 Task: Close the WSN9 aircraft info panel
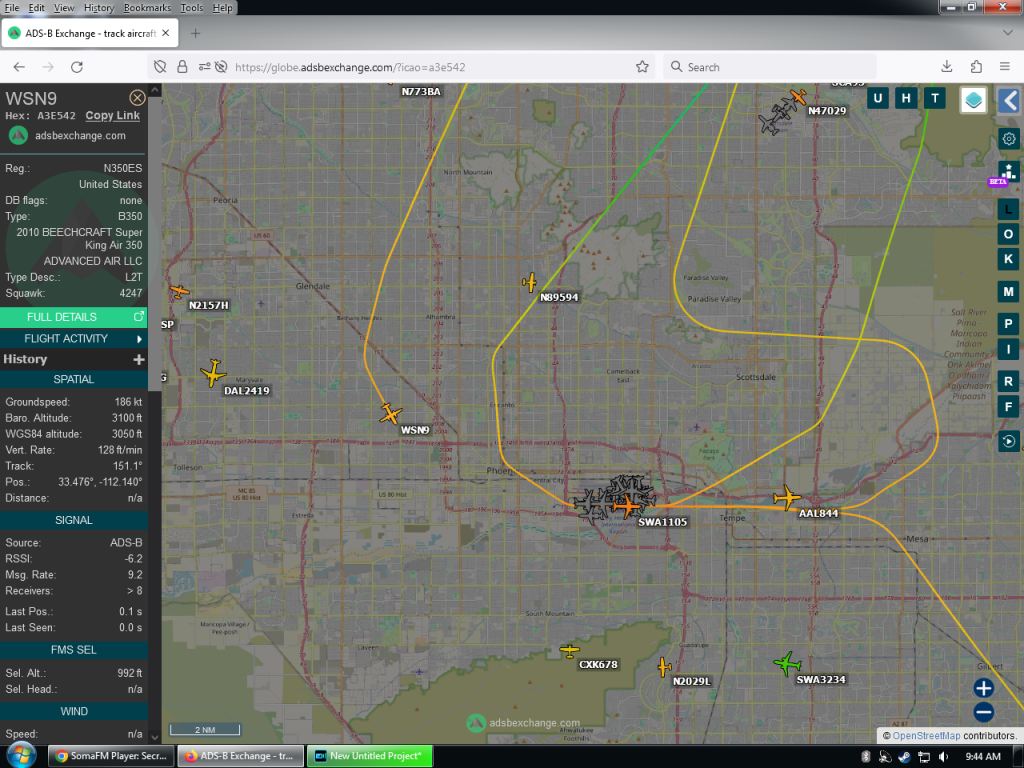coord(137,98)
